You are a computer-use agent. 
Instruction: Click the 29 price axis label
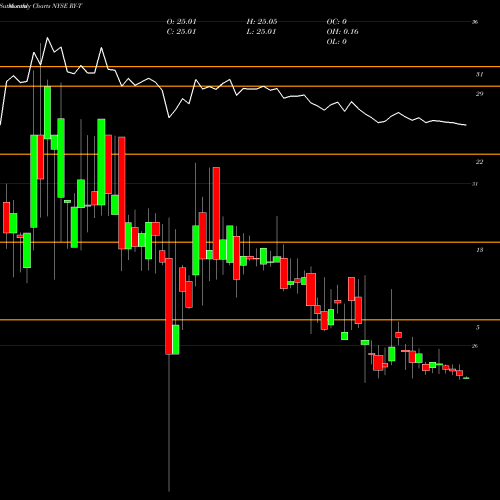click(479, 94)
